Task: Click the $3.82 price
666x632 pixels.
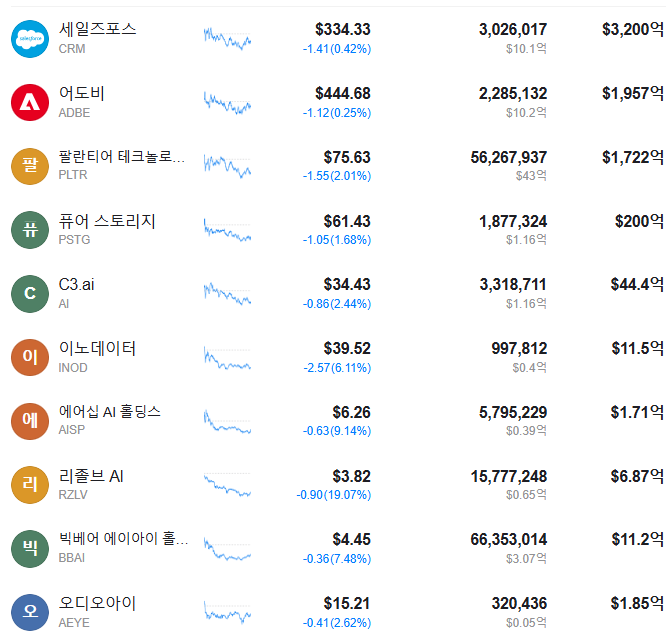Action: [352, 477]
